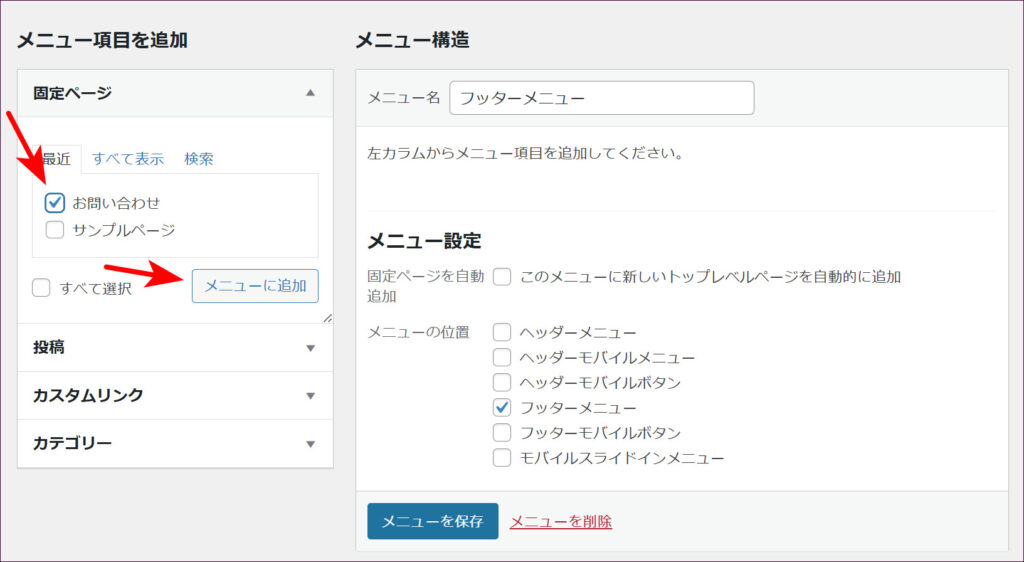Enable the ヘッダーモバイルボタン location
This screenshot has height=562, width=1024.
(502, 383)
